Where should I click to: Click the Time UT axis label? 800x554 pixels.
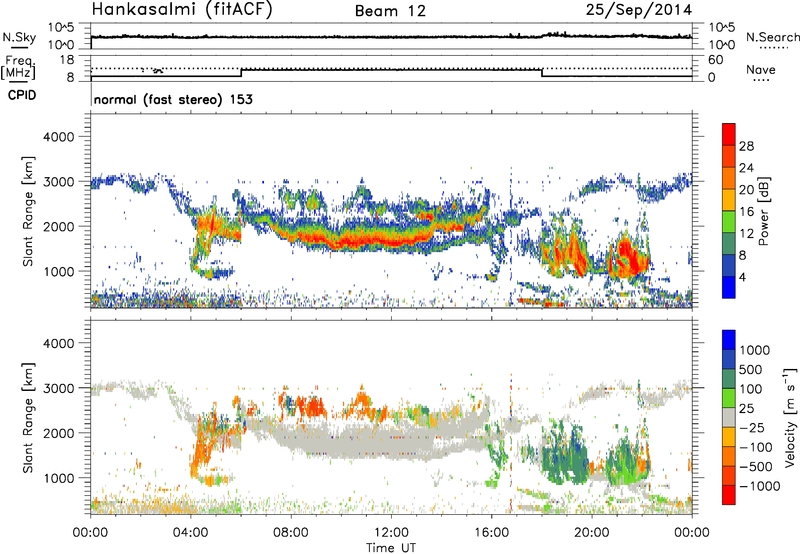click(391, 548)
